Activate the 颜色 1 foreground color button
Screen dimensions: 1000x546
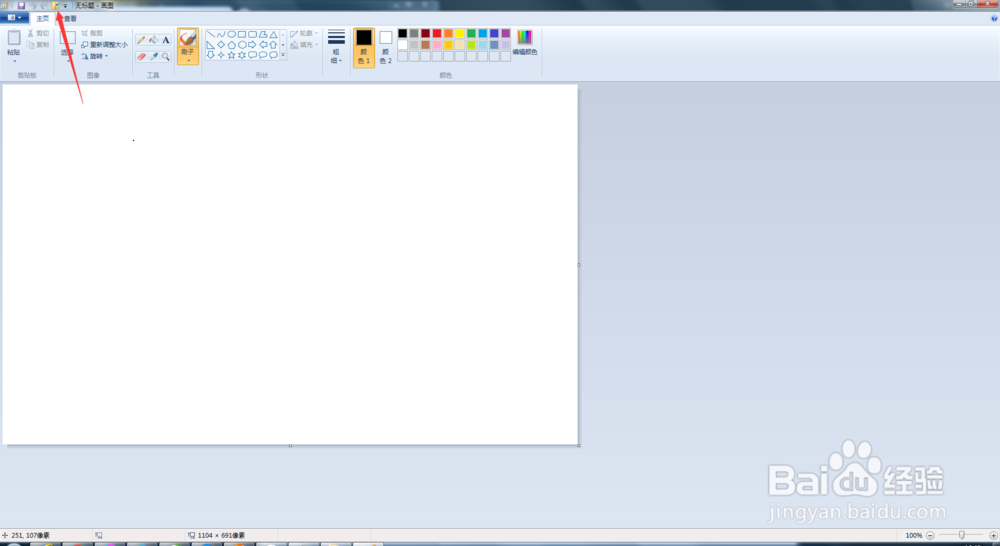[364, 47]
